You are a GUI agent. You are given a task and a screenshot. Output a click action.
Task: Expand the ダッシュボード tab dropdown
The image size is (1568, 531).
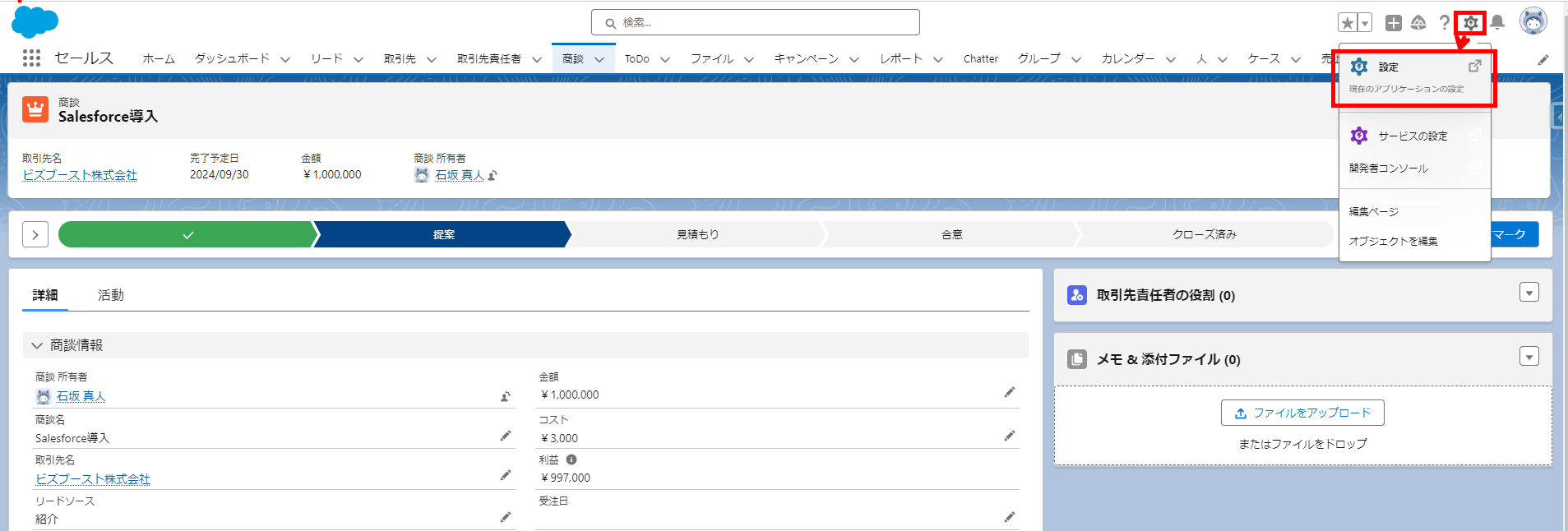click(285, 59)
